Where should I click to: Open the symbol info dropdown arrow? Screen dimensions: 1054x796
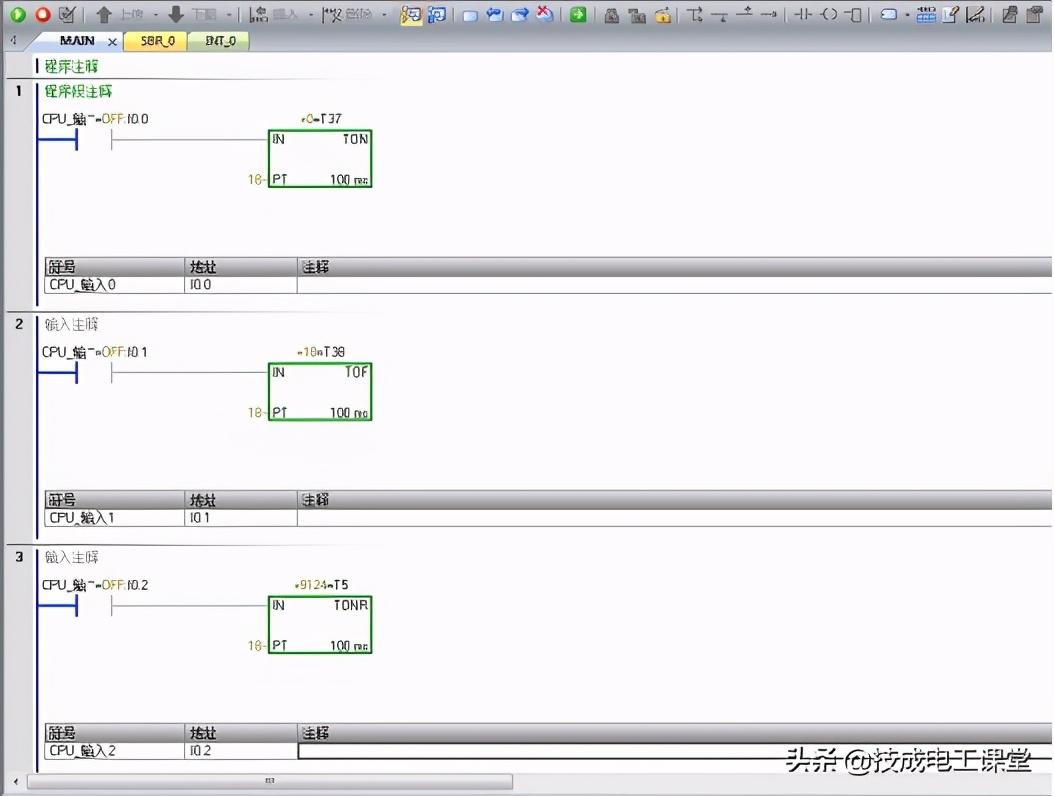point(907,14)
